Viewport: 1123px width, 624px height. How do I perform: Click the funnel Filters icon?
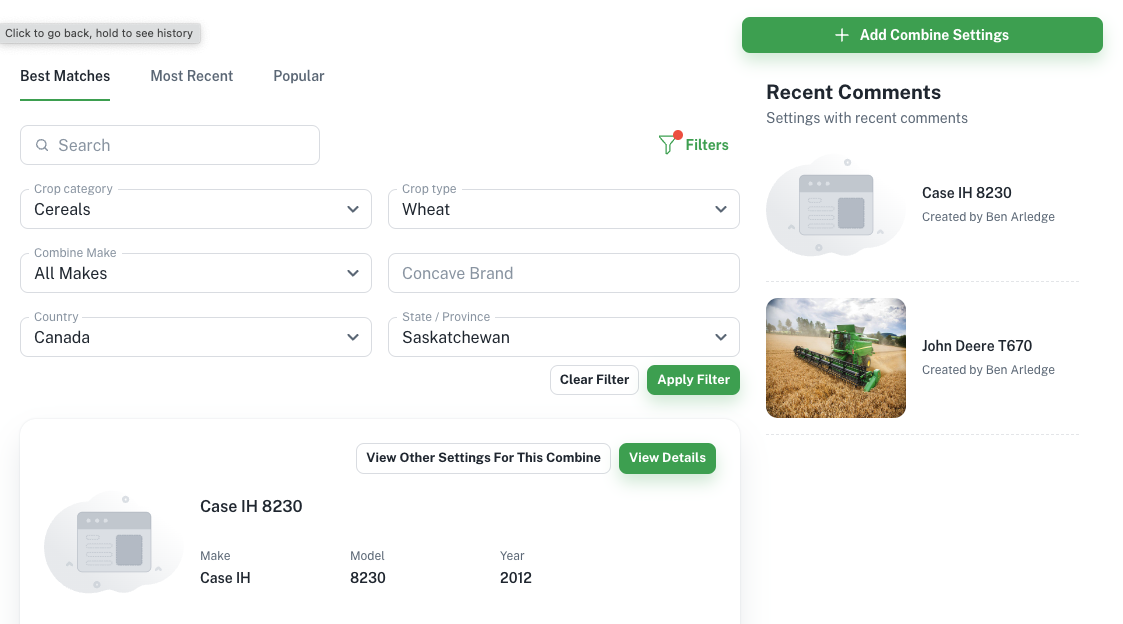pos(668,144)
